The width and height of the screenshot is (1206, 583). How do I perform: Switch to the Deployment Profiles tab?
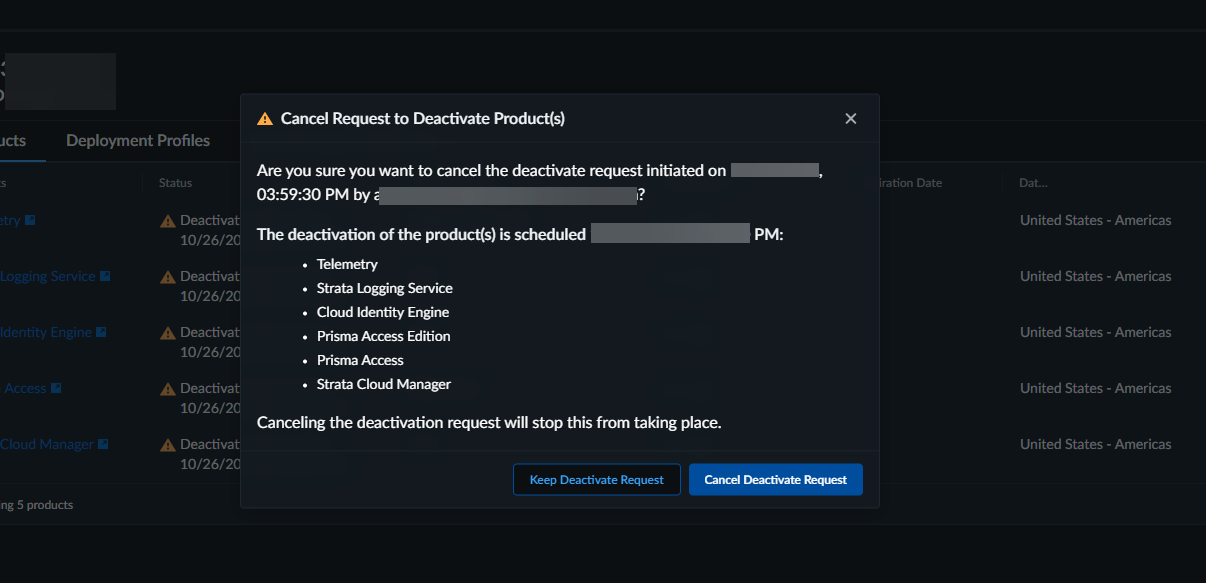coord(138,141)
